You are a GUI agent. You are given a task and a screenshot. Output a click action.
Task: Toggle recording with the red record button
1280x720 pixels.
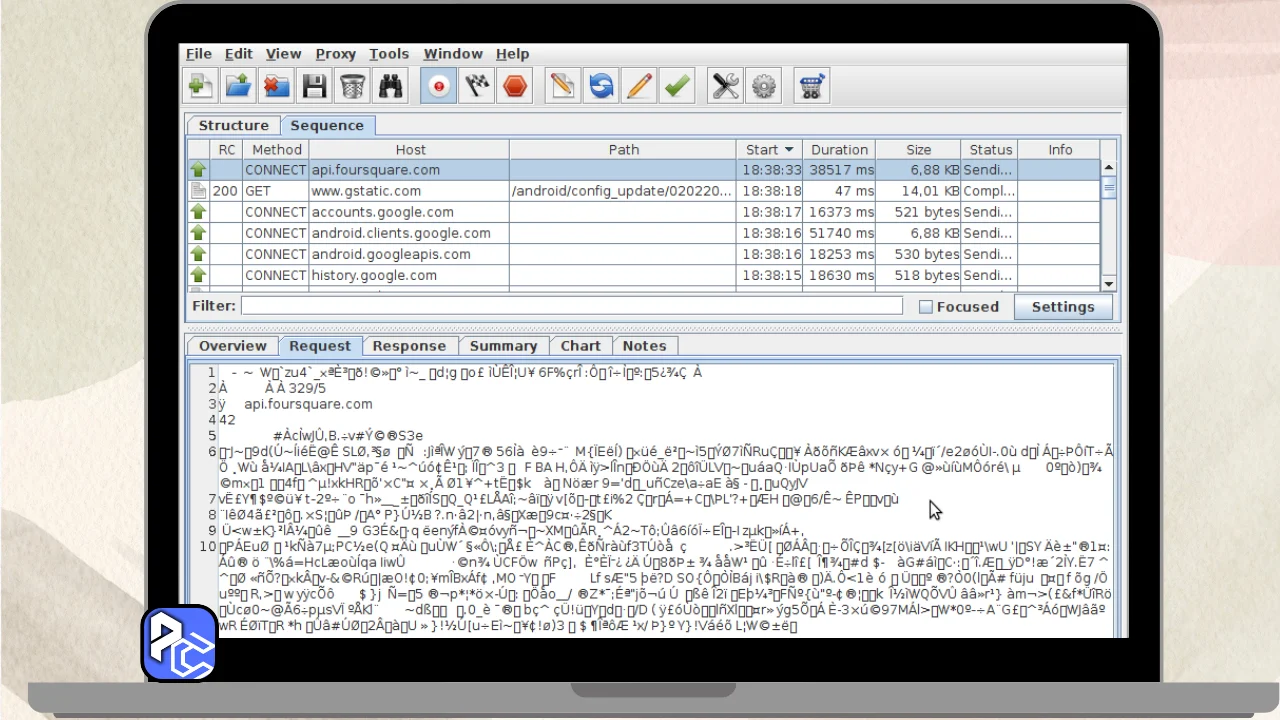coord(438,87)
